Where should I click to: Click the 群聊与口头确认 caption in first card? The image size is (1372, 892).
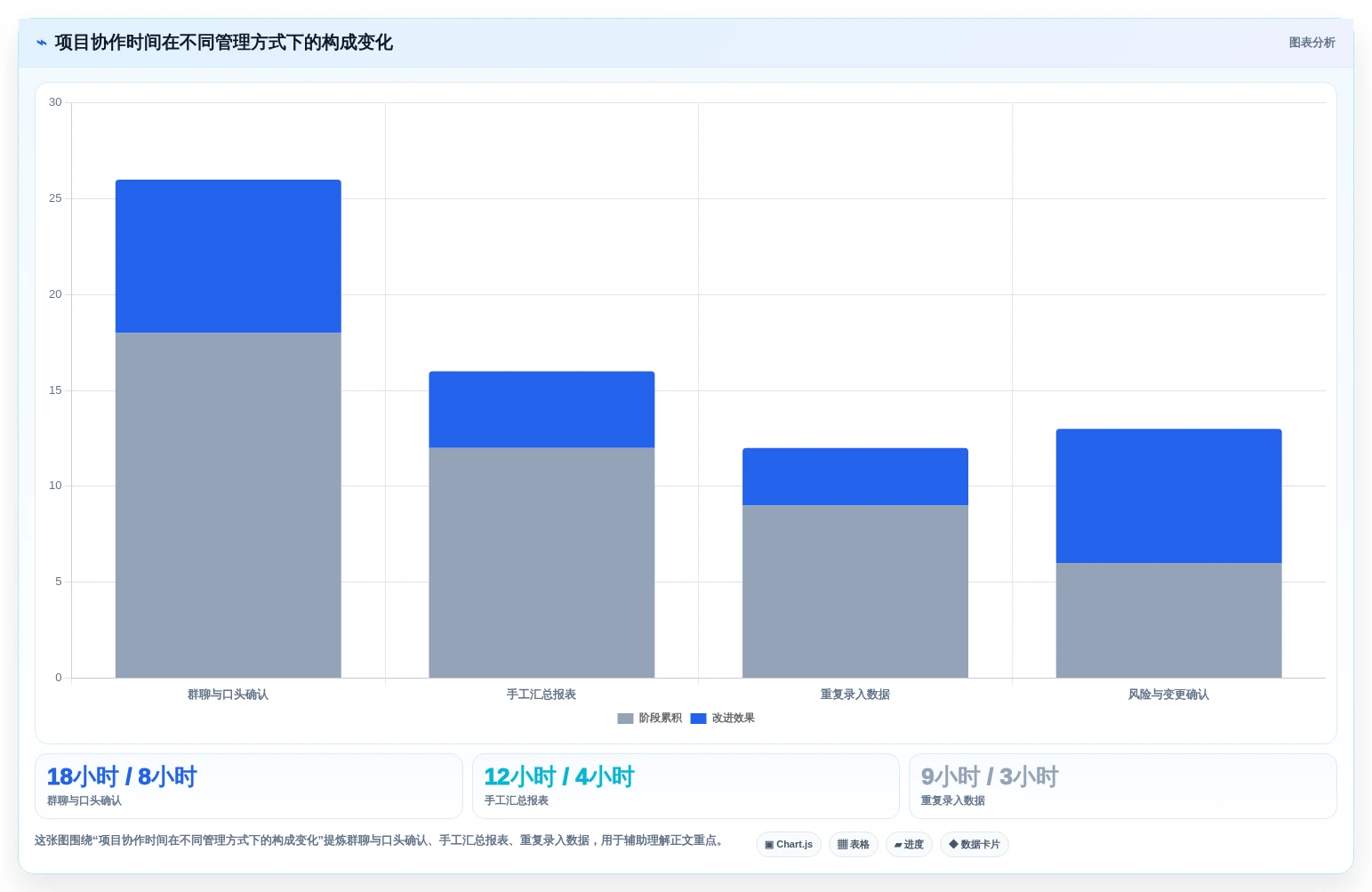[x=84, y=800]
